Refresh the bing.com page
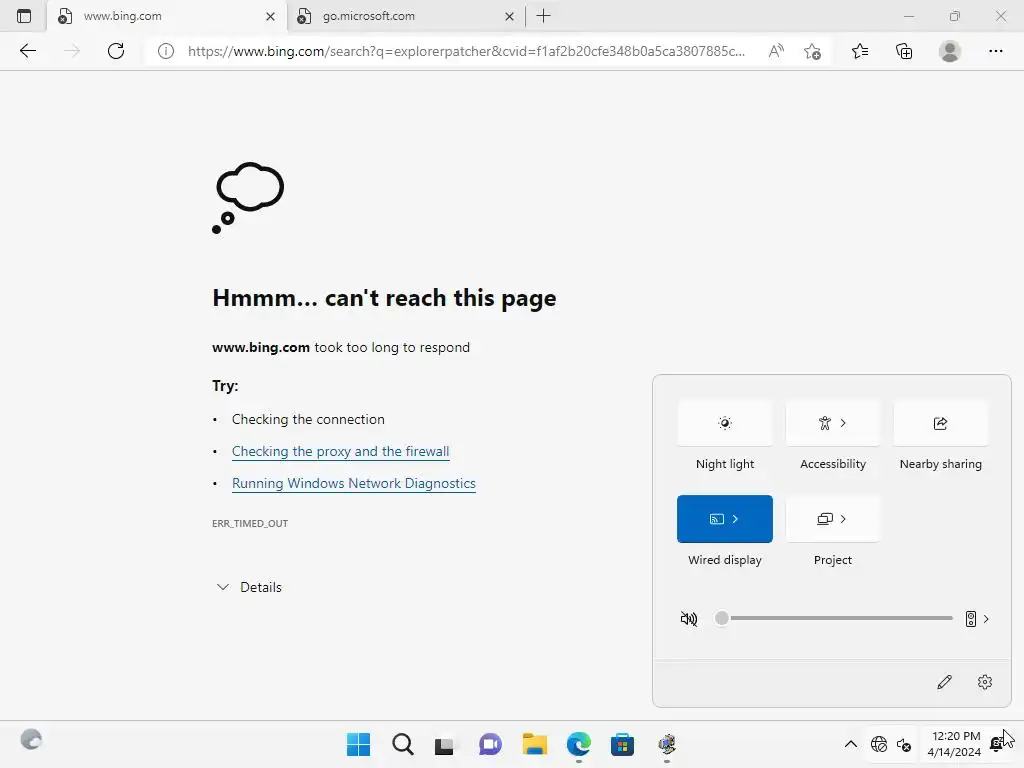 click(116, 51)
